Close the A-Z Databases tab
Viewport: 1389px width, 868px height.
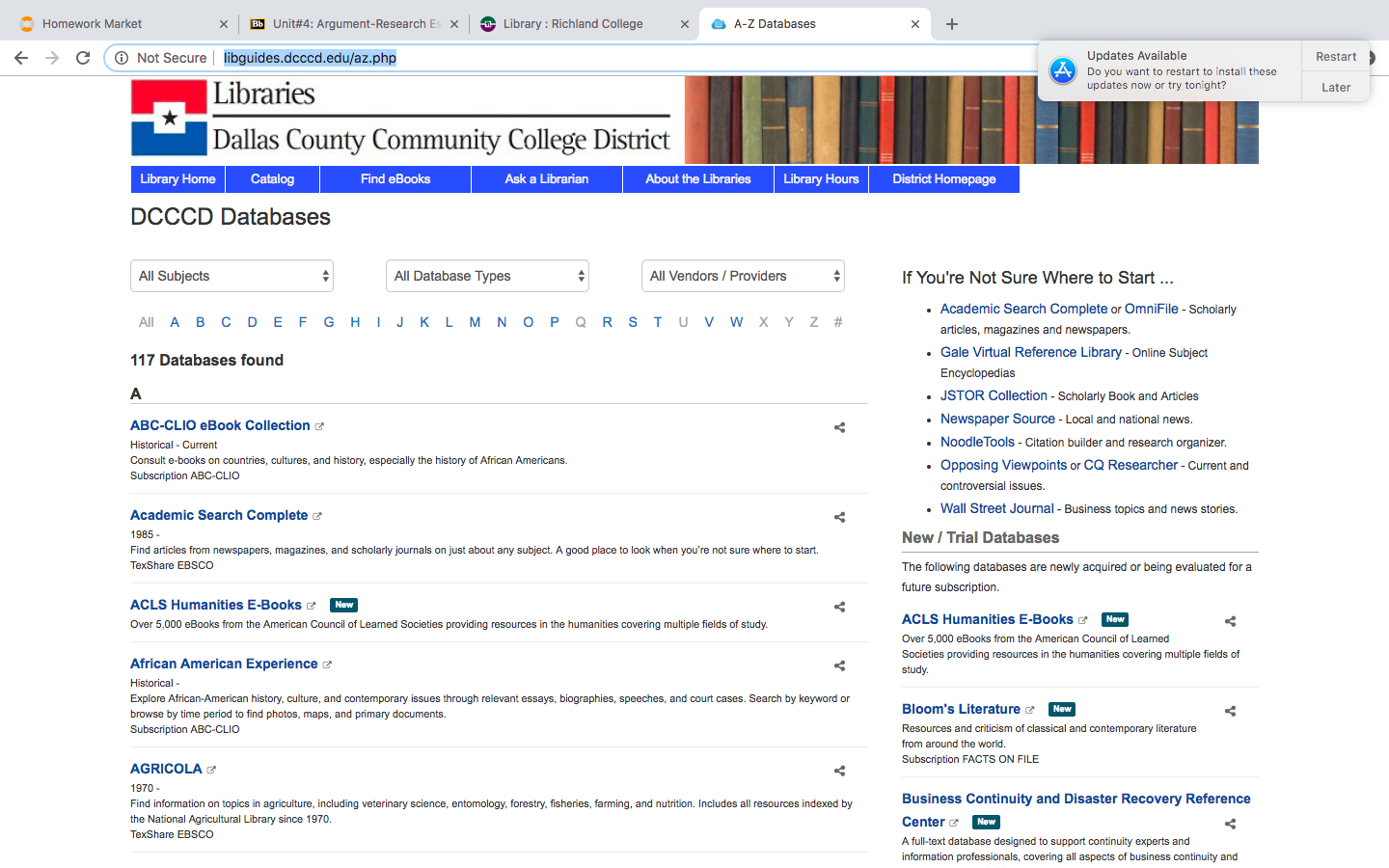pos(915,24)
